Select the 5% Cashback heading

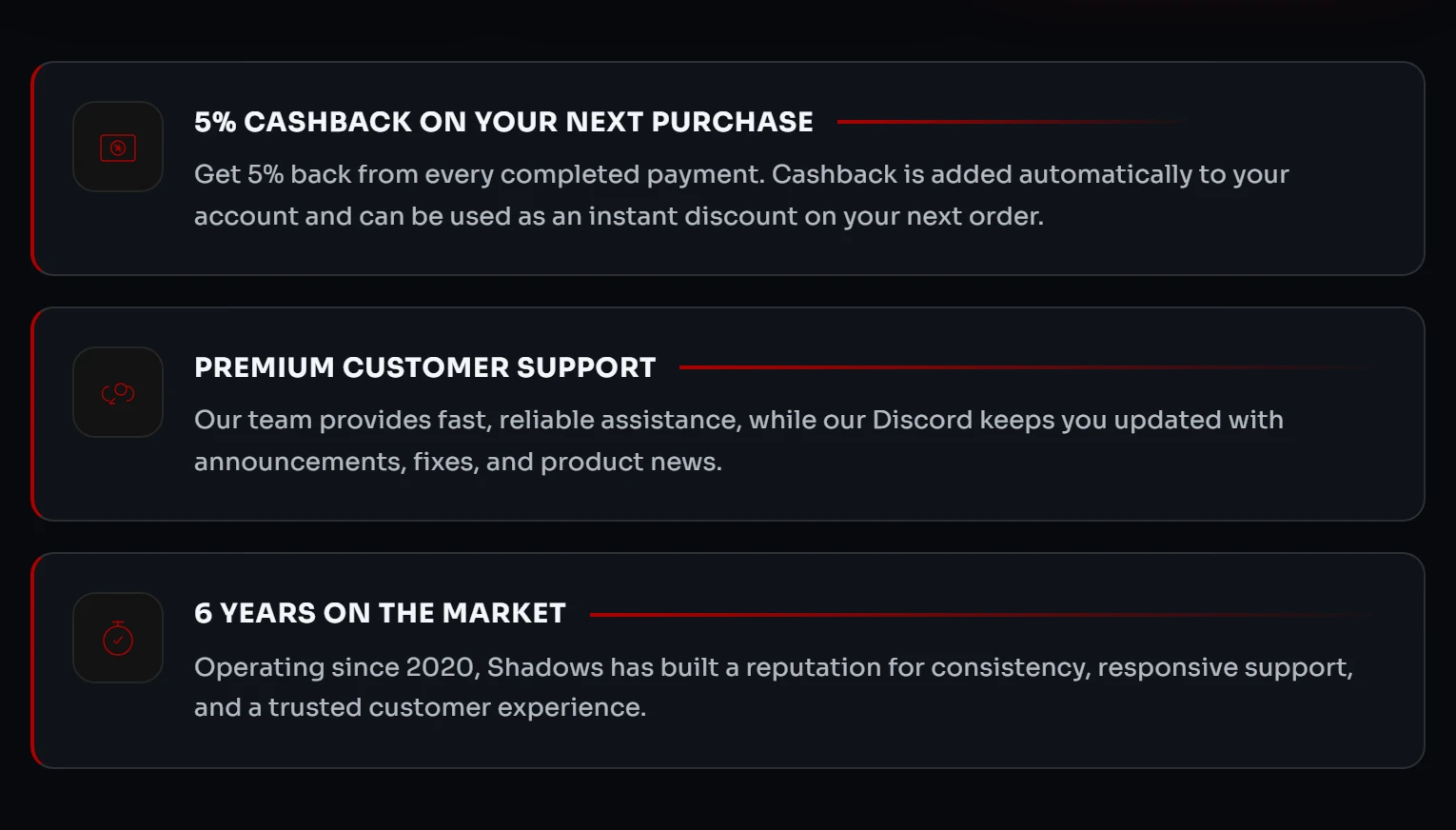503,122
